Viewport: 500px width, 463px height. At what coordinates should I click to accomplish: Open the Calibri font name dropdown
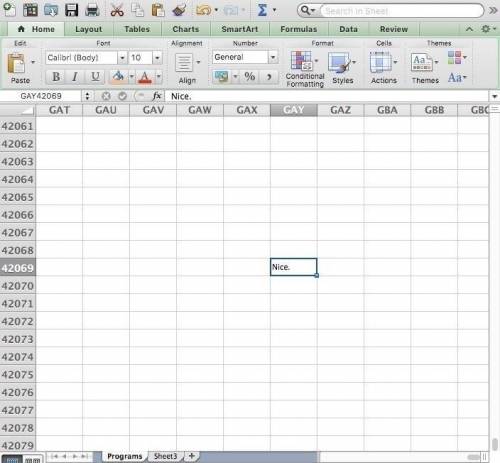click(x=122, y=58)
